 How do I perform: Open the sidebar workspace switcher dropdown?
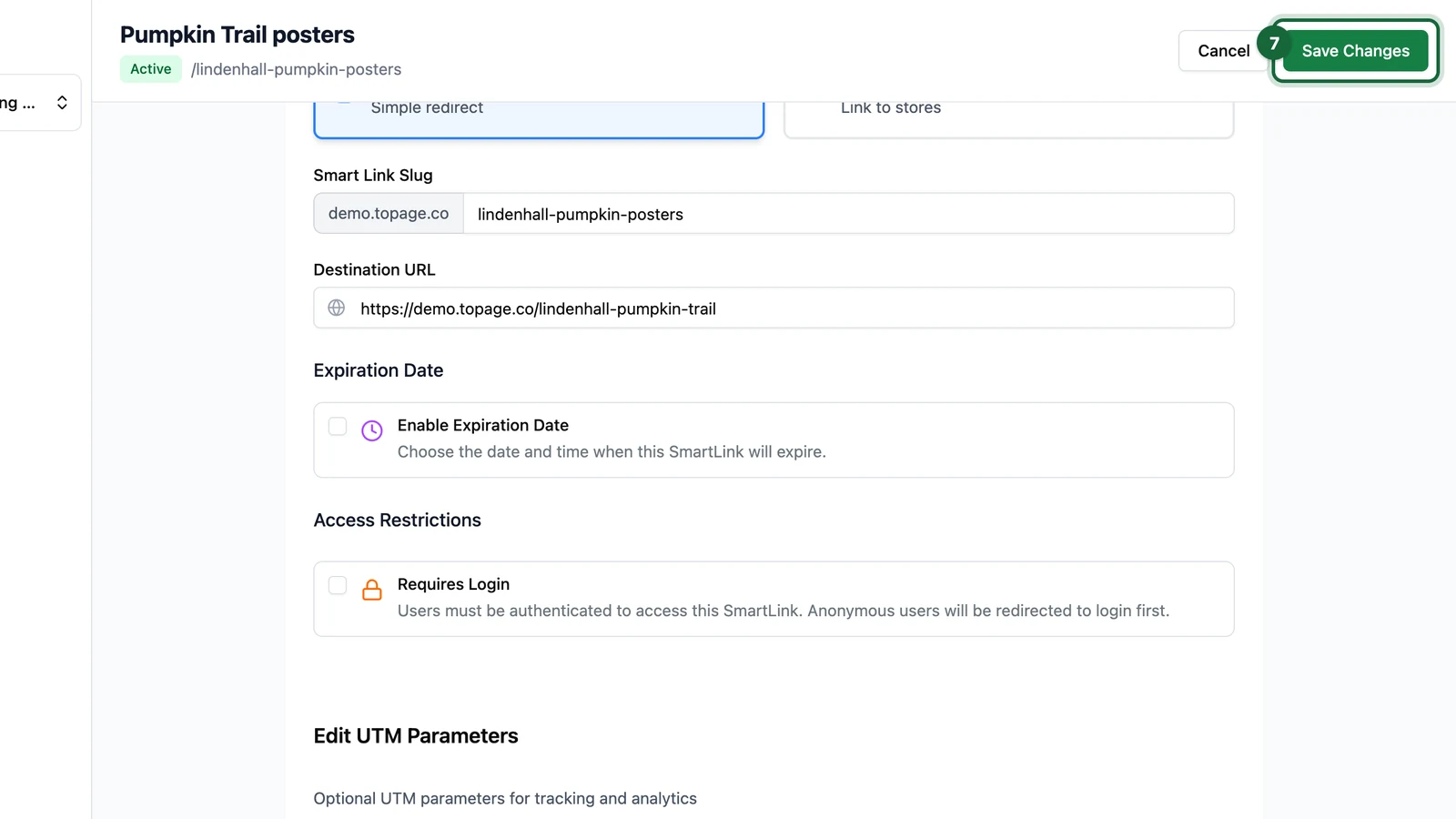pos(36,103)
